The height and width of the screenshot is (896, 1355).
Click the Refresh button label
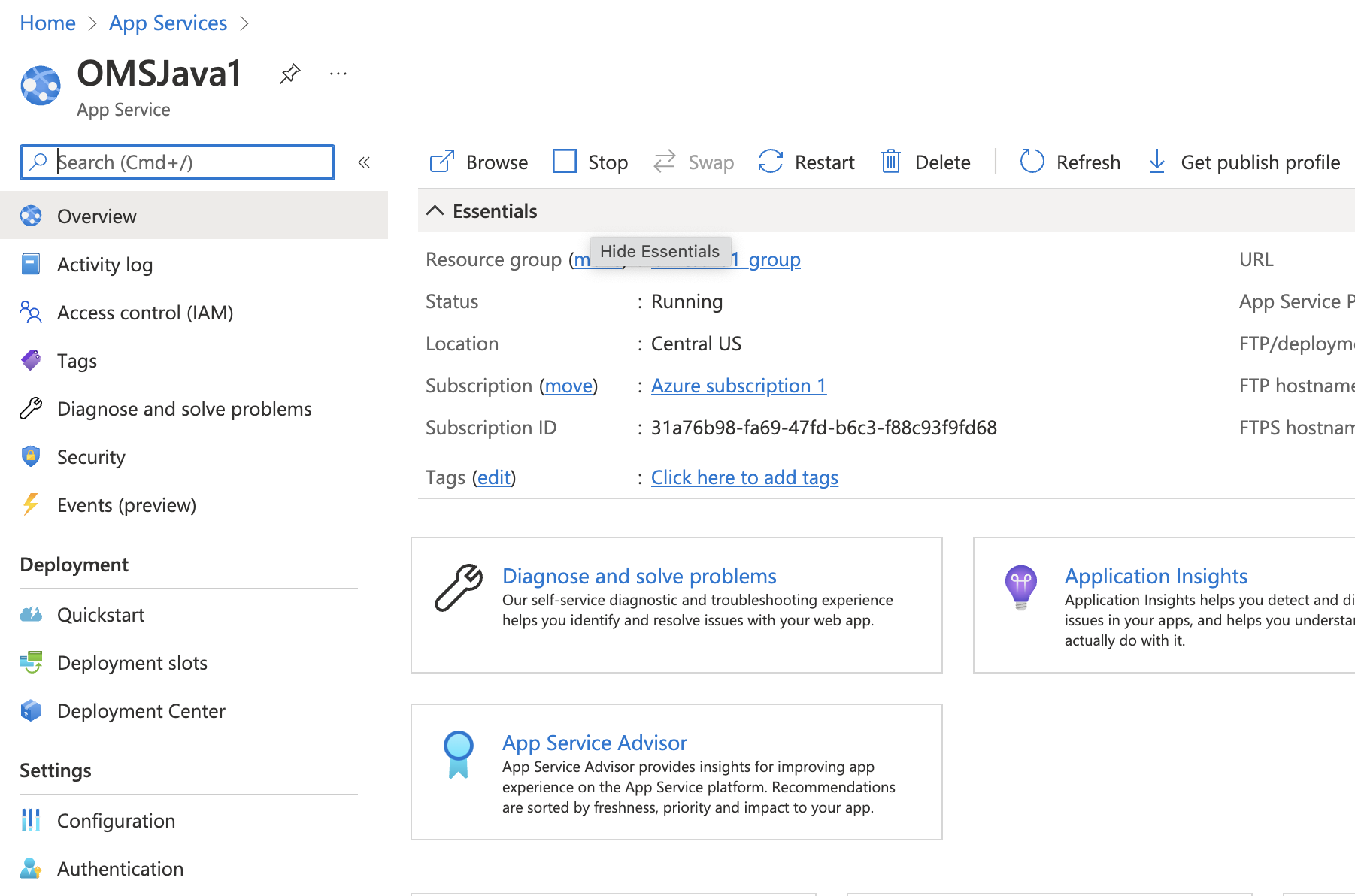pos(1088,162)
